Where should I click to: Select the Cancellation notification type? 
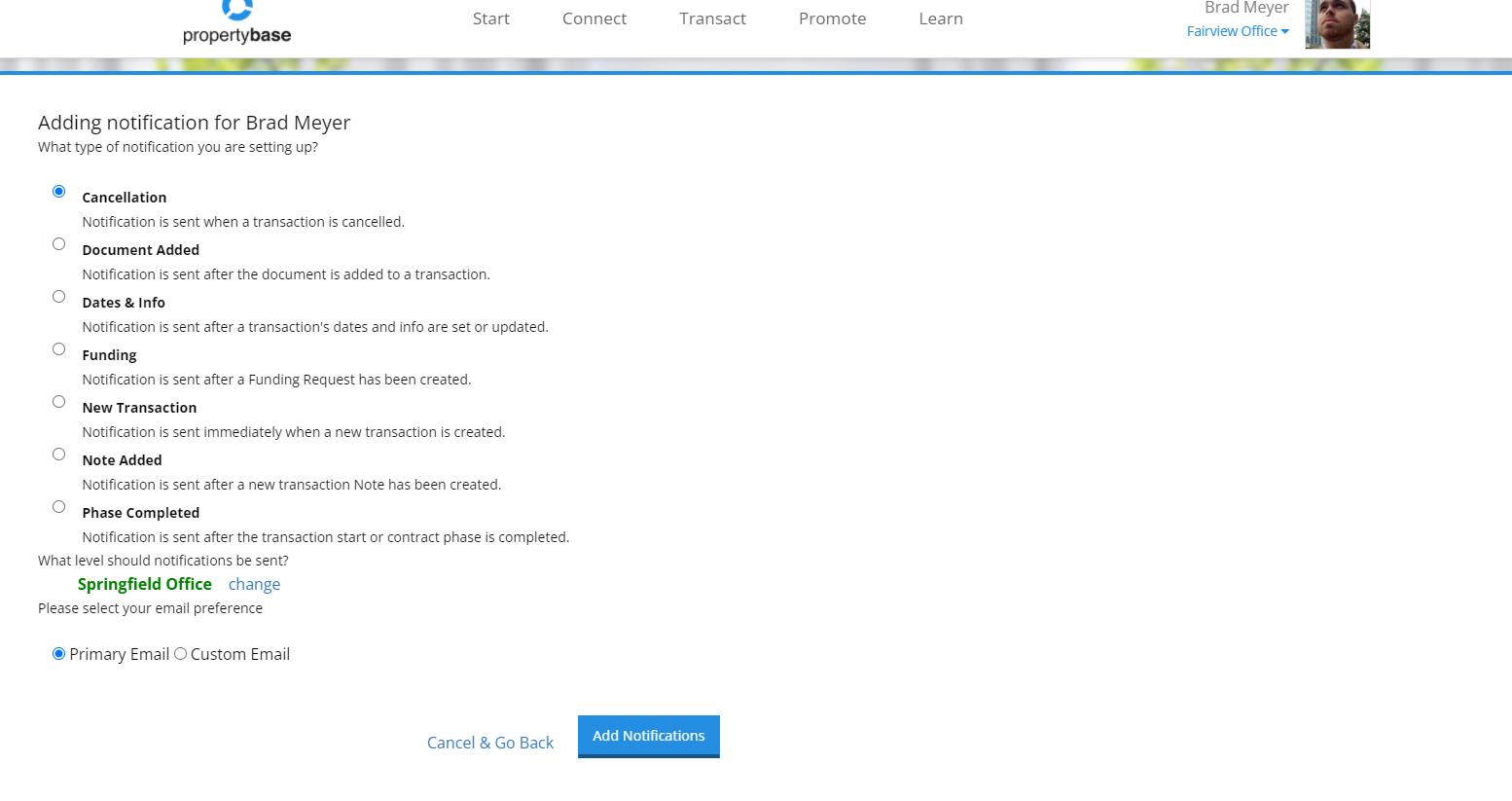pos(58,191)
